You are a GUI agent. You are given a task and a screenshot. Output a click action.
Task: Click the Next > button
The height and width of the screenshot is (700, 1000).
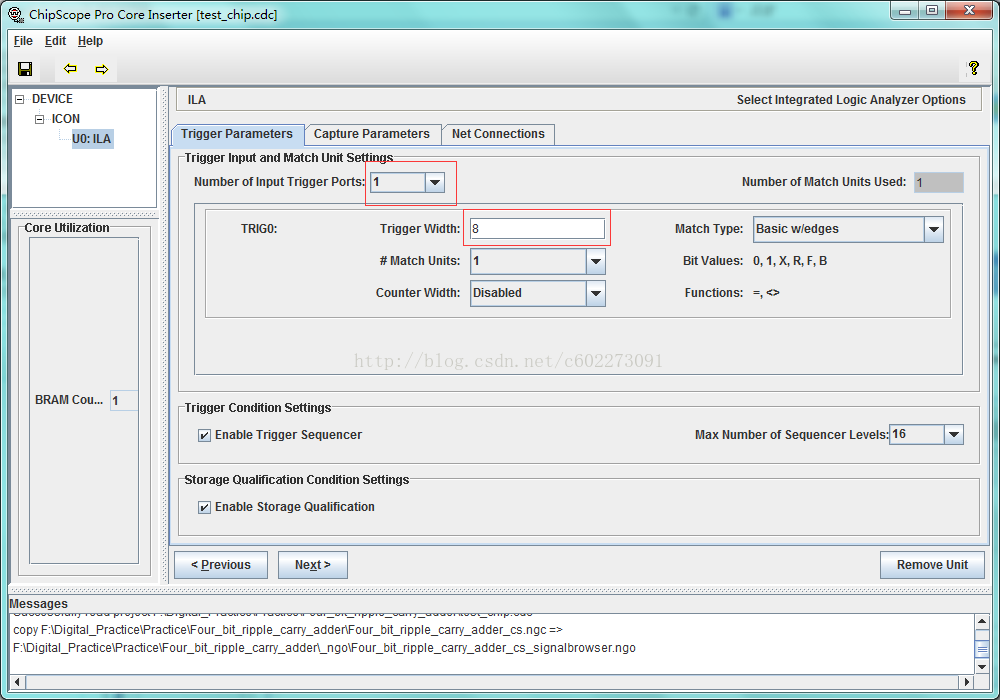pyautogui.click(x=312, y=565)
